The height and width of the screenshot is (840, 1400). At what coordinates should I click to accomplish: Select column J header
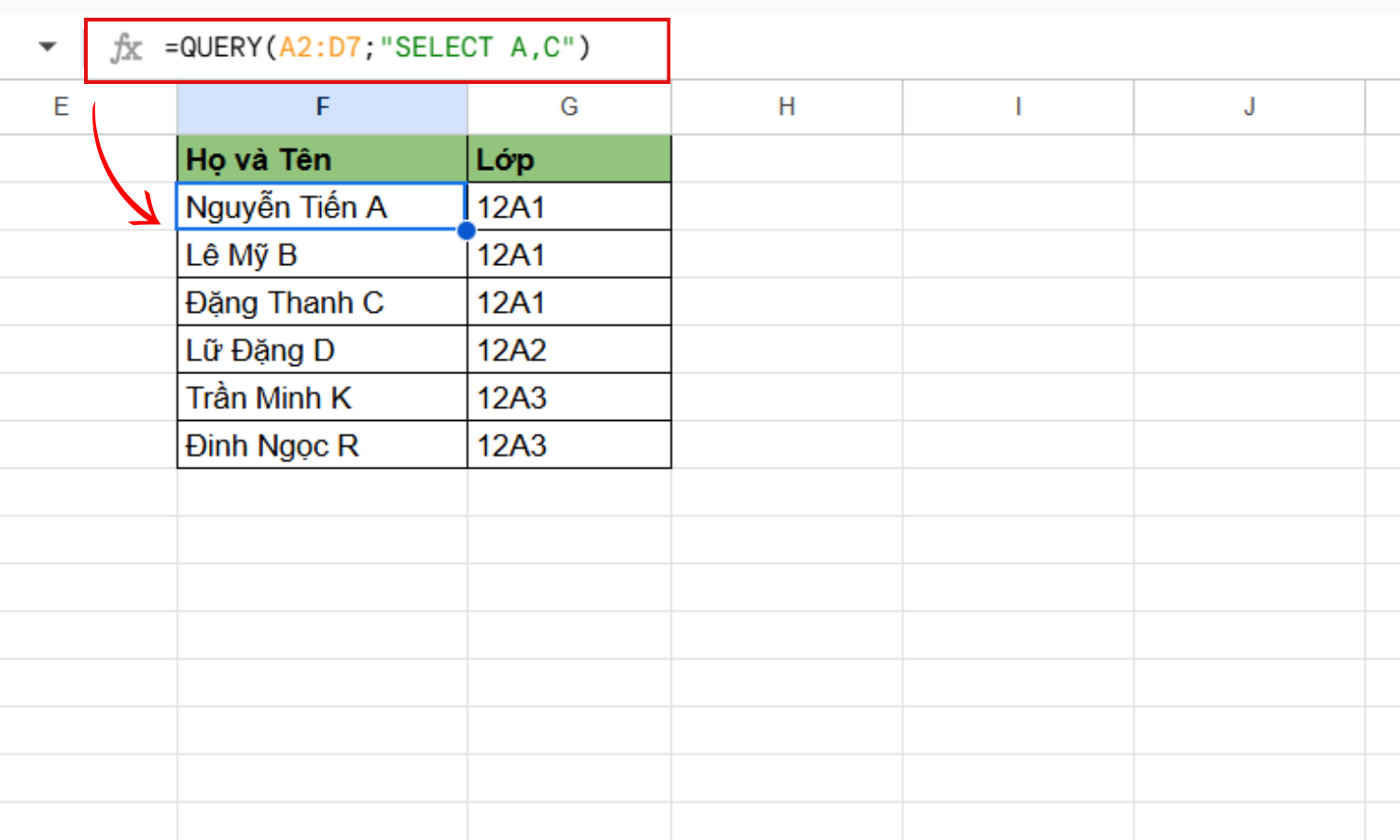1249,107
